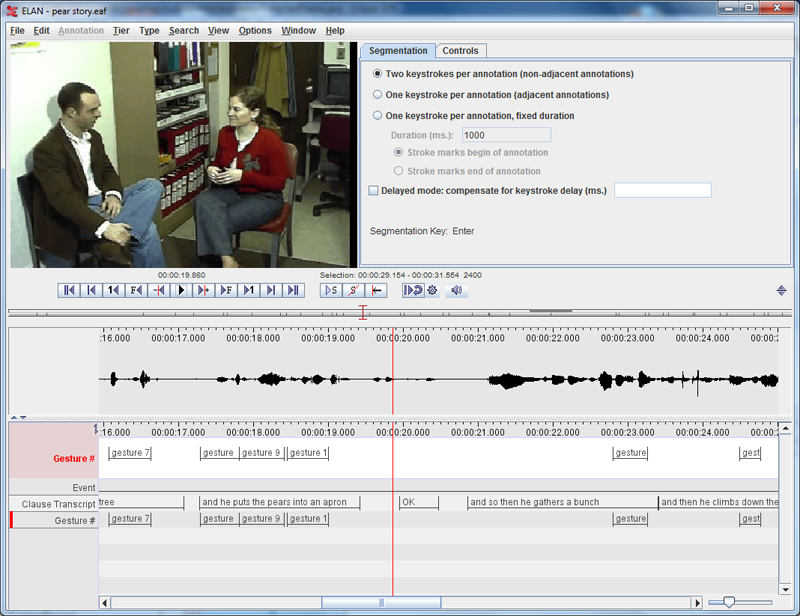Open the Options menu

[x=255, y=31]
